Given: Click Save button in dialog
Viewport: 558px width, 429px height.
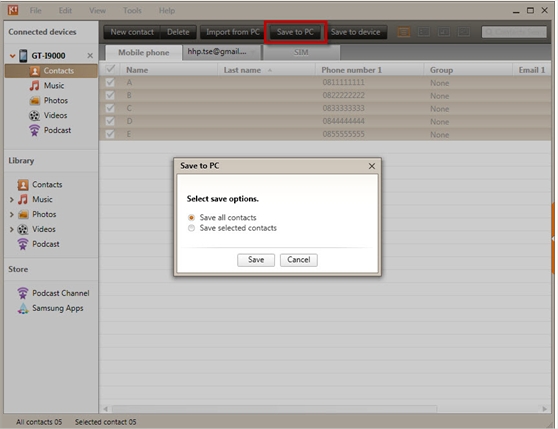Looking at the screenshot, I should coord(256,260).
